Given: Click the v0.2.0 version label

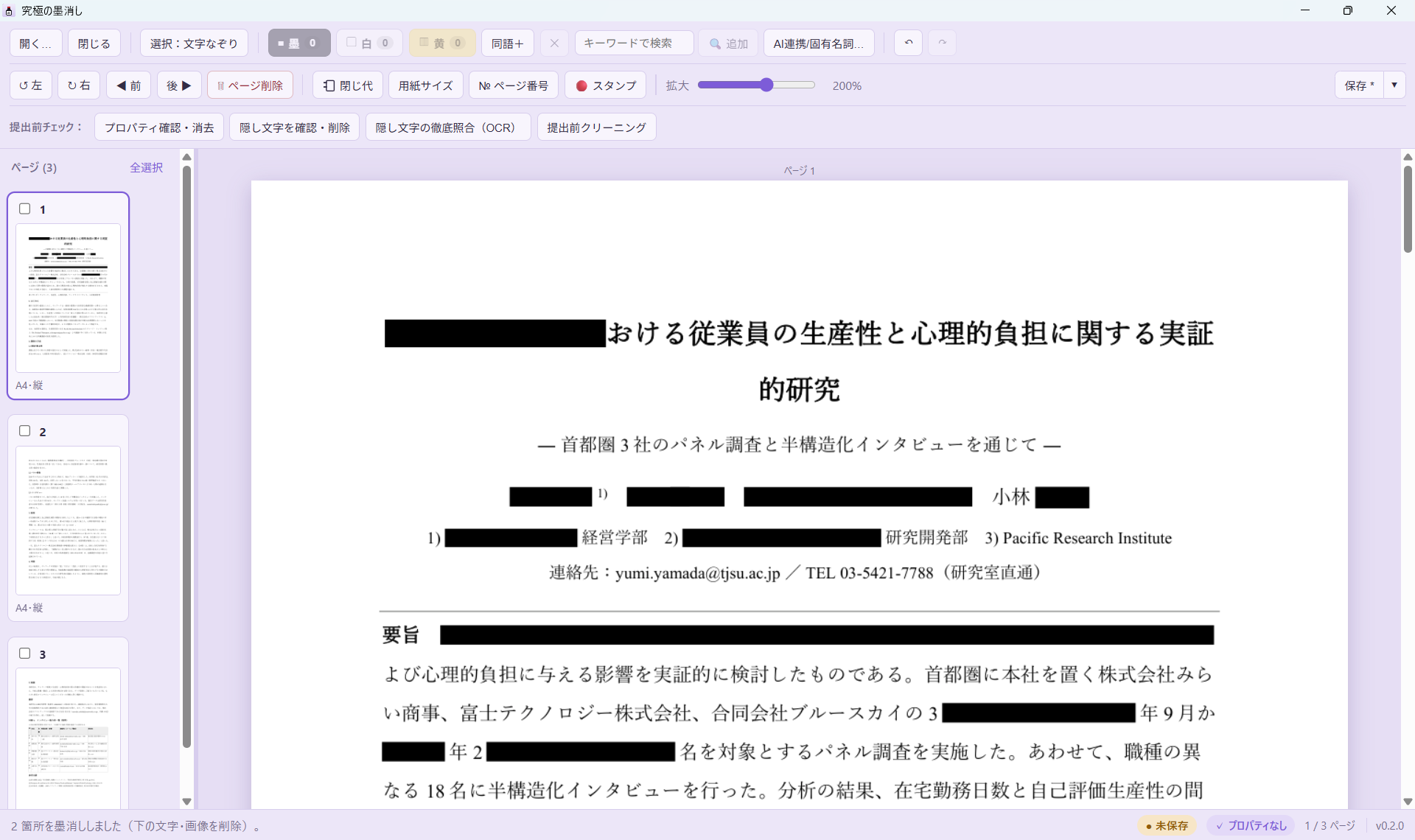Looking at the screenshot, I should (1389, 826).
